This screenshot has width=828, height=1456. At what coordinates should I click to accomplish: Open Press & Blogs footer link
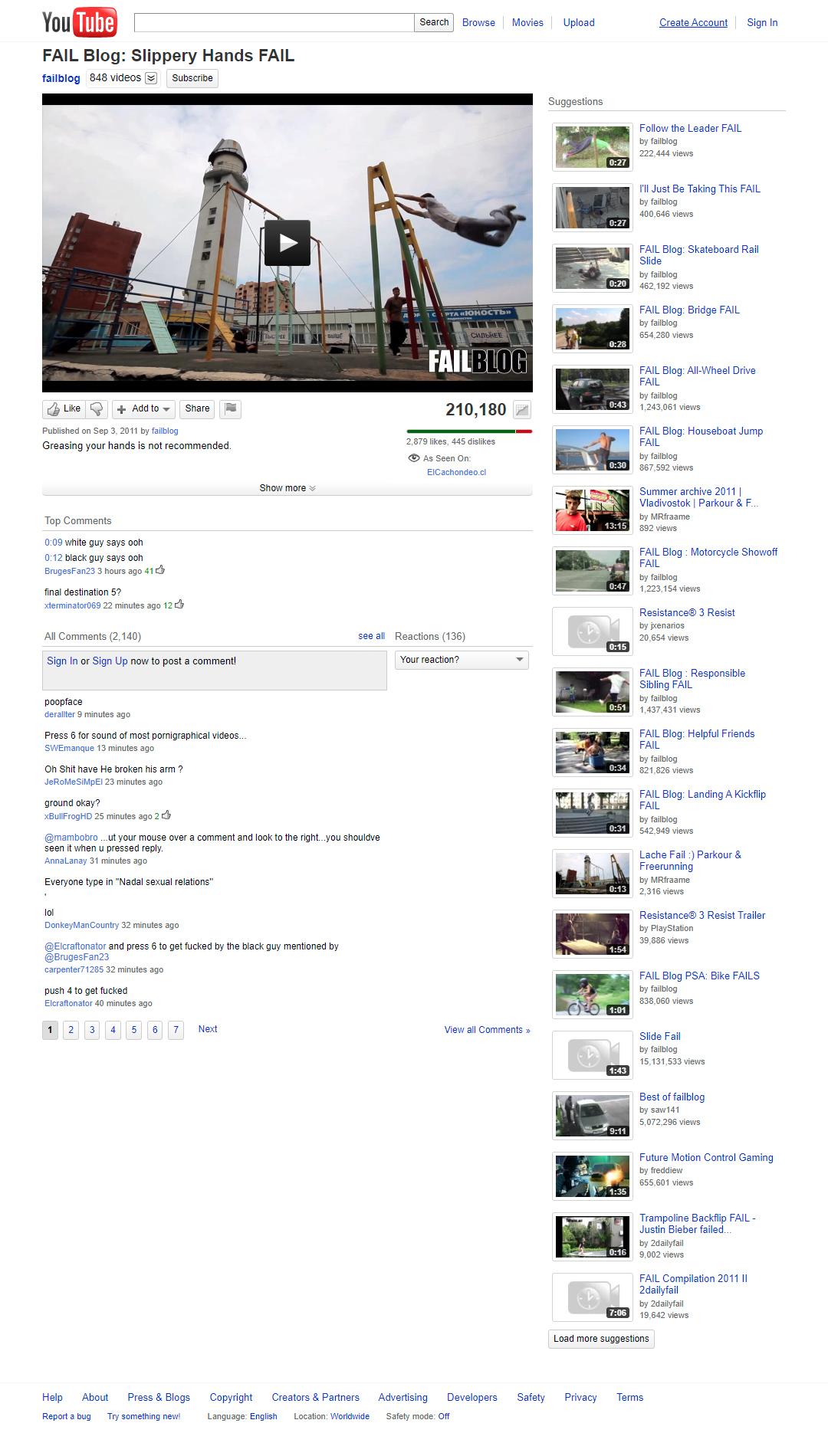coord(159,1397)
